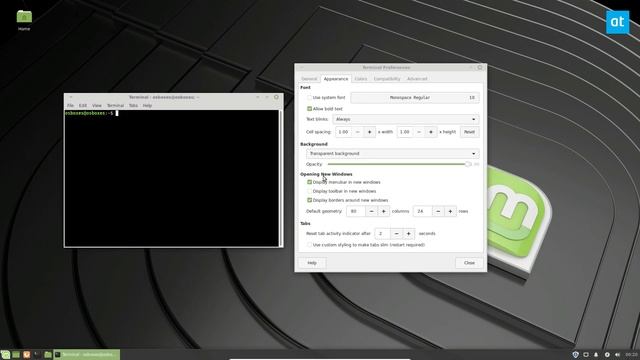640x360 pixels.
Task: Adjust the Opacity slider handle
Action: click(468, 164)
